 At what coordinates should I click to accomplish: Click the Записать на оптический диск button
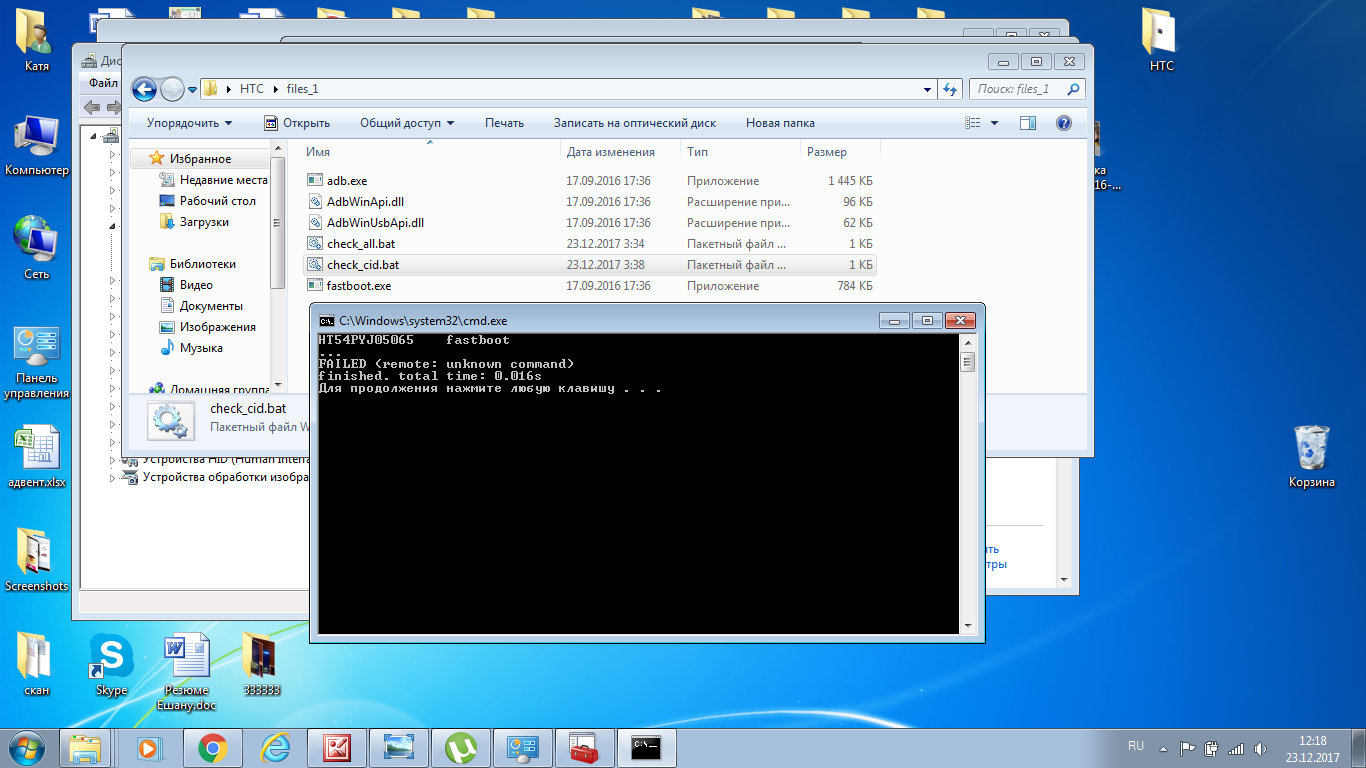(635, 123)
